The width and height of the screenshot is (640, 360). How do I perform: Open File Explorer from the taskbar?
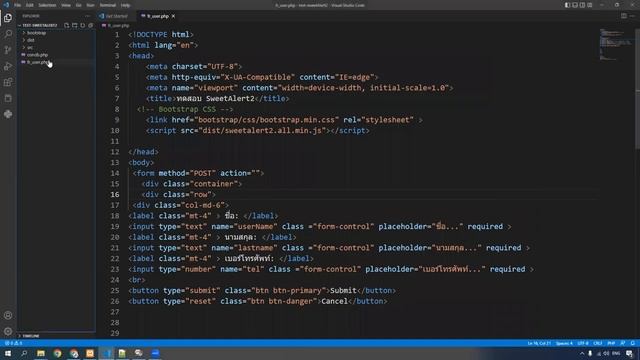tap(41, 353)
